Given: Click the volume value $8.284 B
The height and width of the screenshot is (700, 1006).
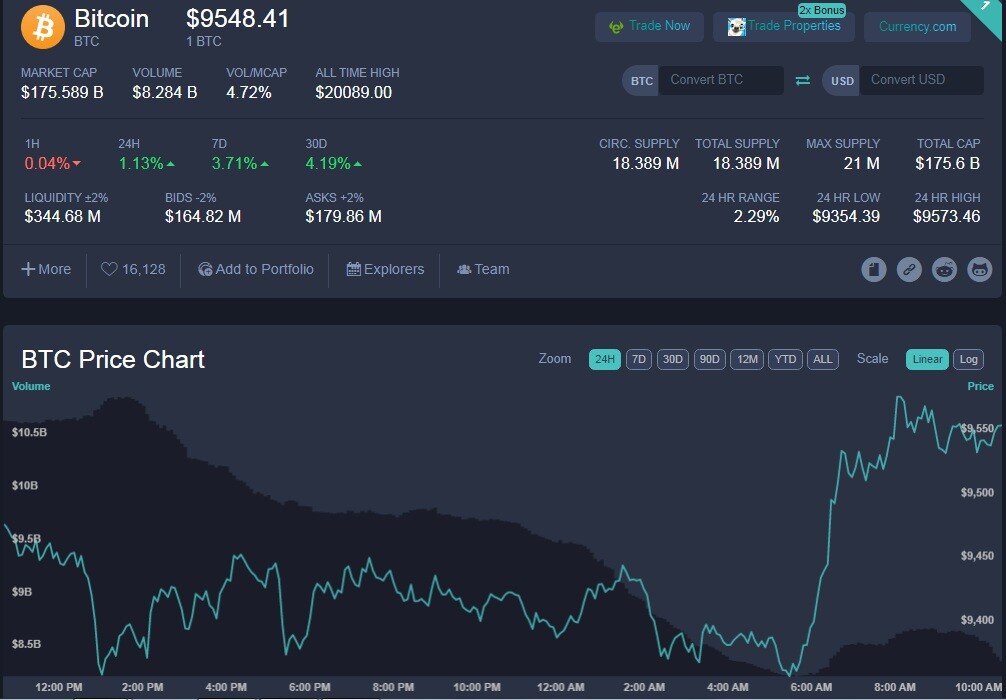Looking at the screenshot, I should (165, 92).
